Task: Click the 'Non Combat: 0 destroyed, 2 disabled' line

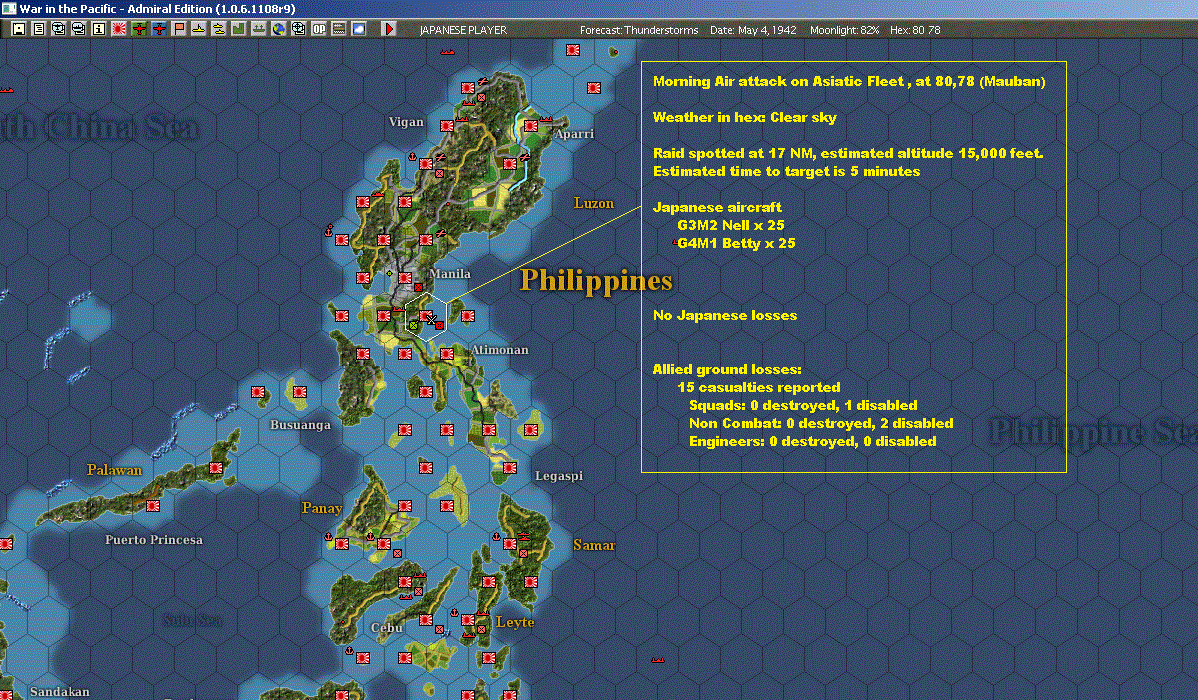Action: 821,423
